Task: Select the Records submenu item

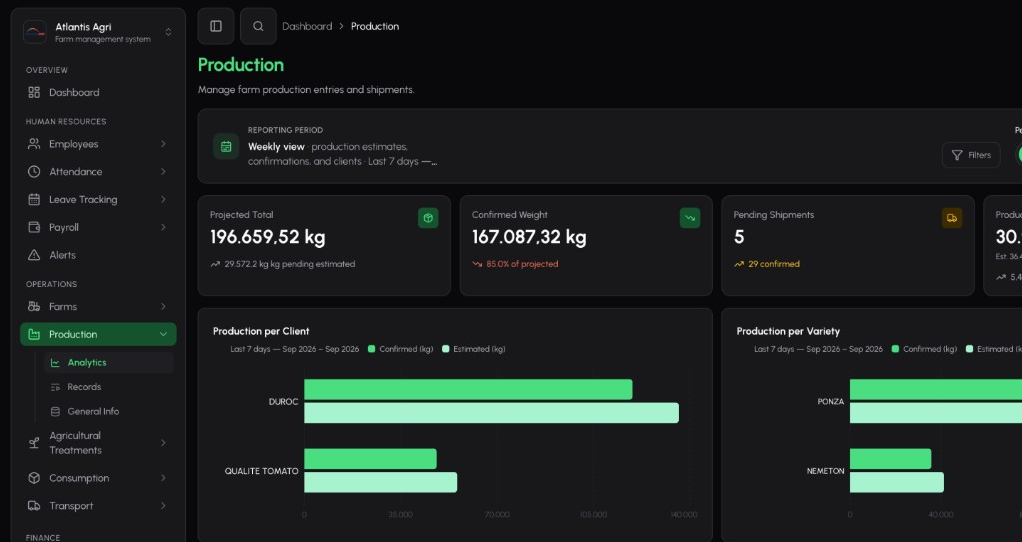Action: (x=109, y=387)
